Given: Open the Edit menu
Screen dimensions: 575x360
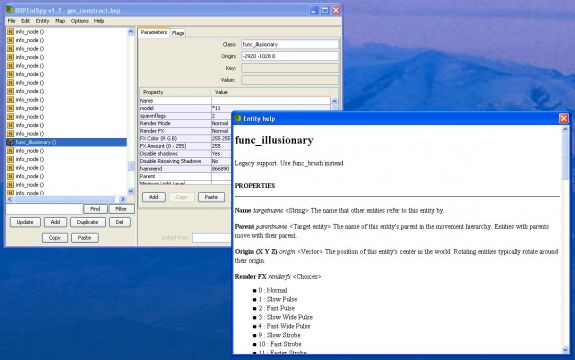Looking at the screenshot, I should (x=25, y=21).
